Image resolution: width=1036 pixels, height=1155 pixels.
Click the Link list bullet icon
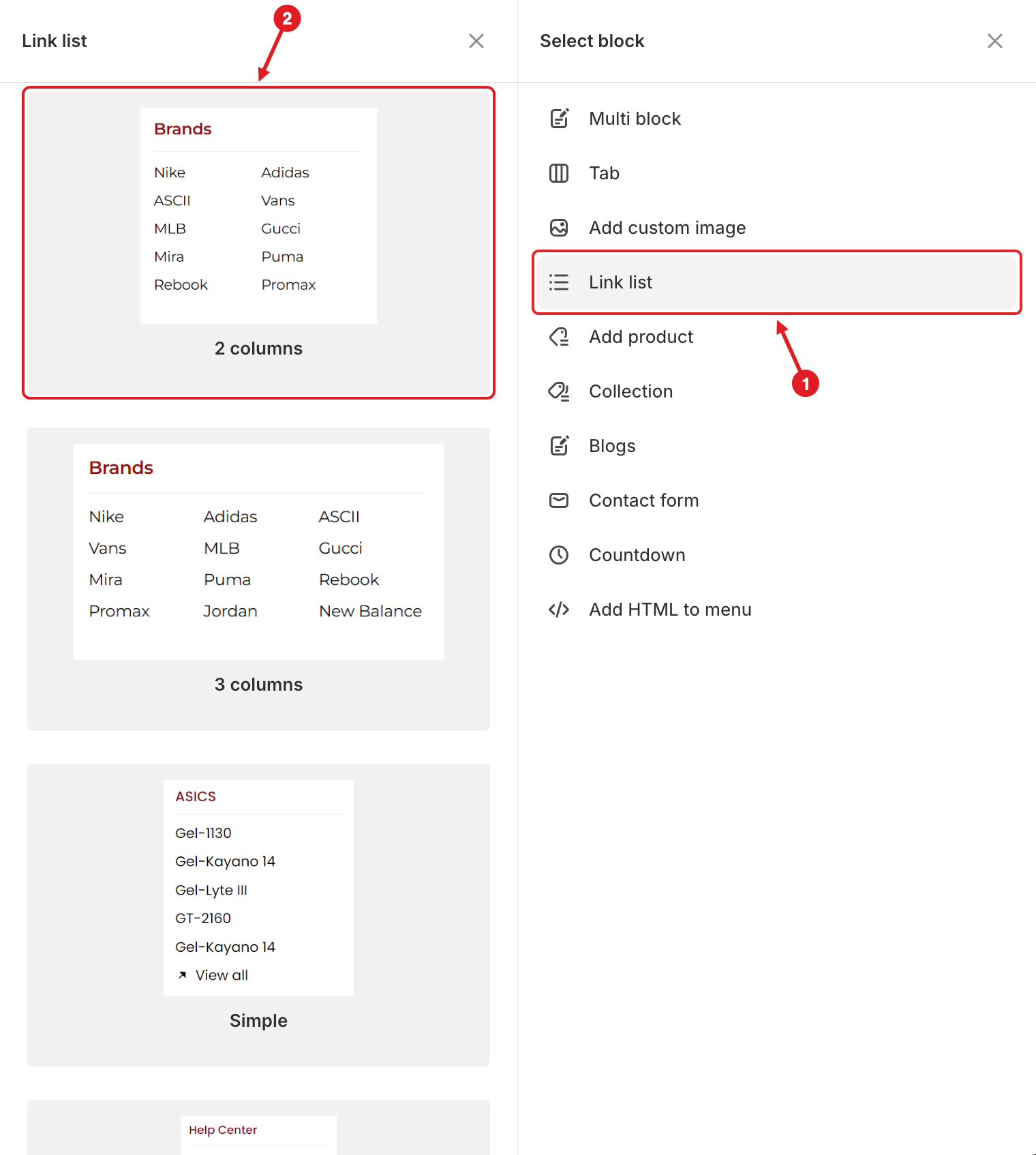(559, 282)
